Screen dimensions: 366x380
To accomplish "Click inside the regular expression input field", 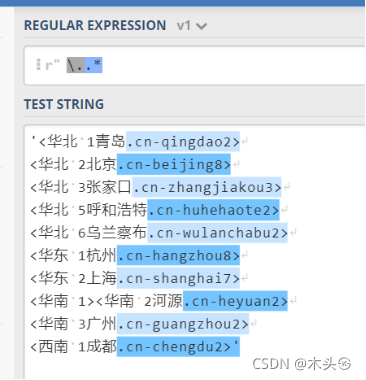I will (195, 65).
